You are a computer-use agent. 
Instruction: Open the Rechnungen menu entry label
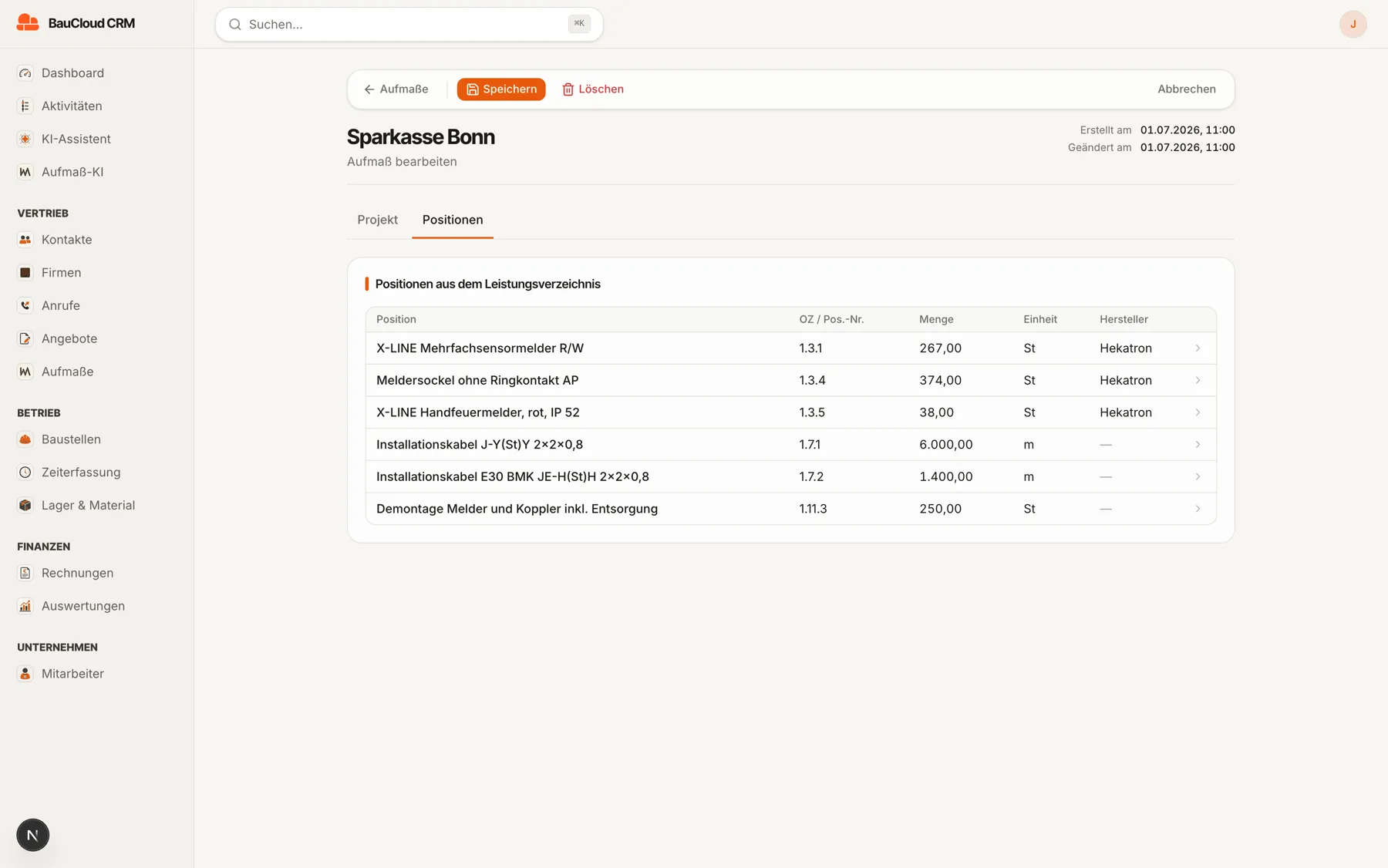pos(77,574)
